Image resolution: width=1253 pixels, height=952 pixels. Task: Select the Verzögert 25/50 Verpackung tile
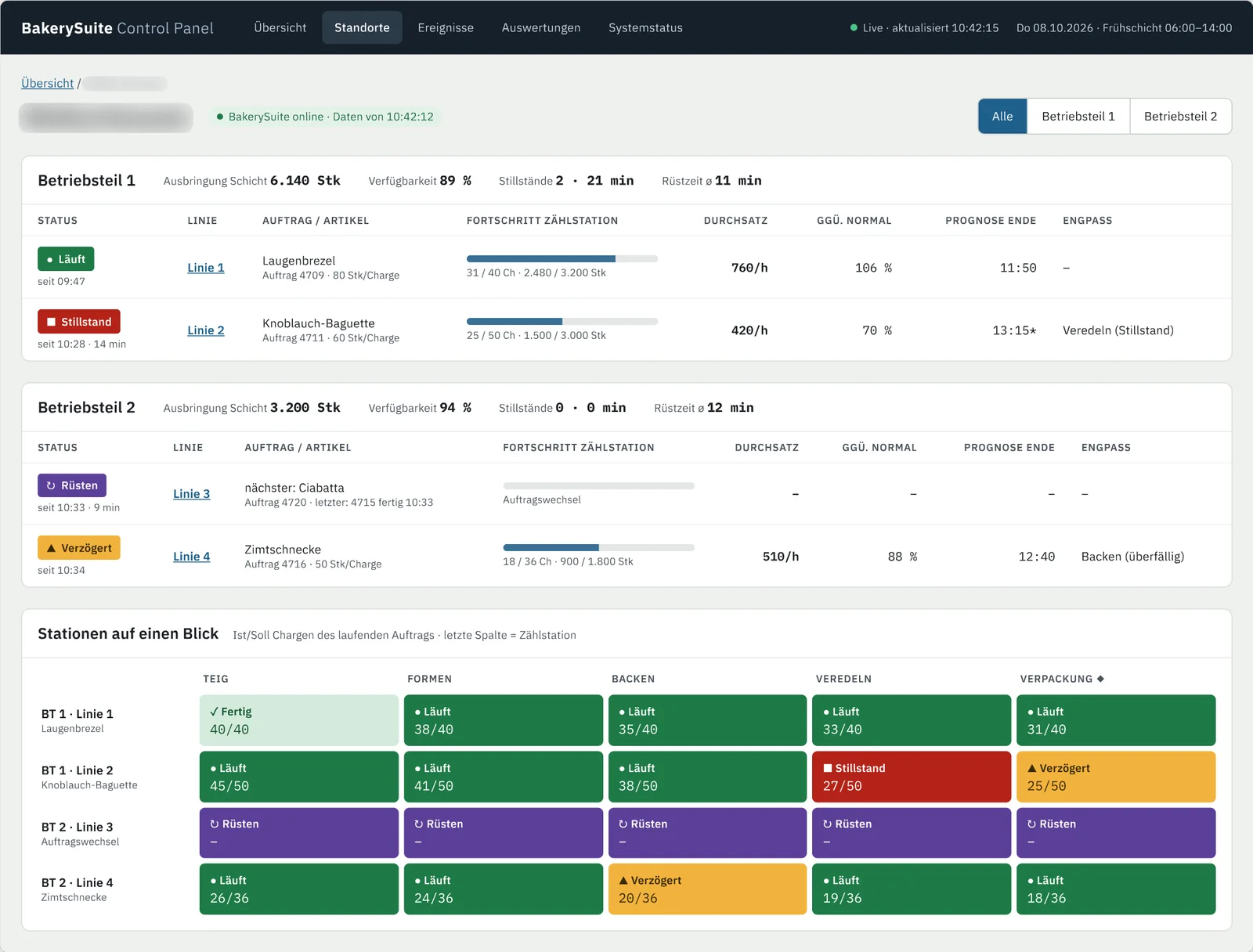(x=1116, y=777)
